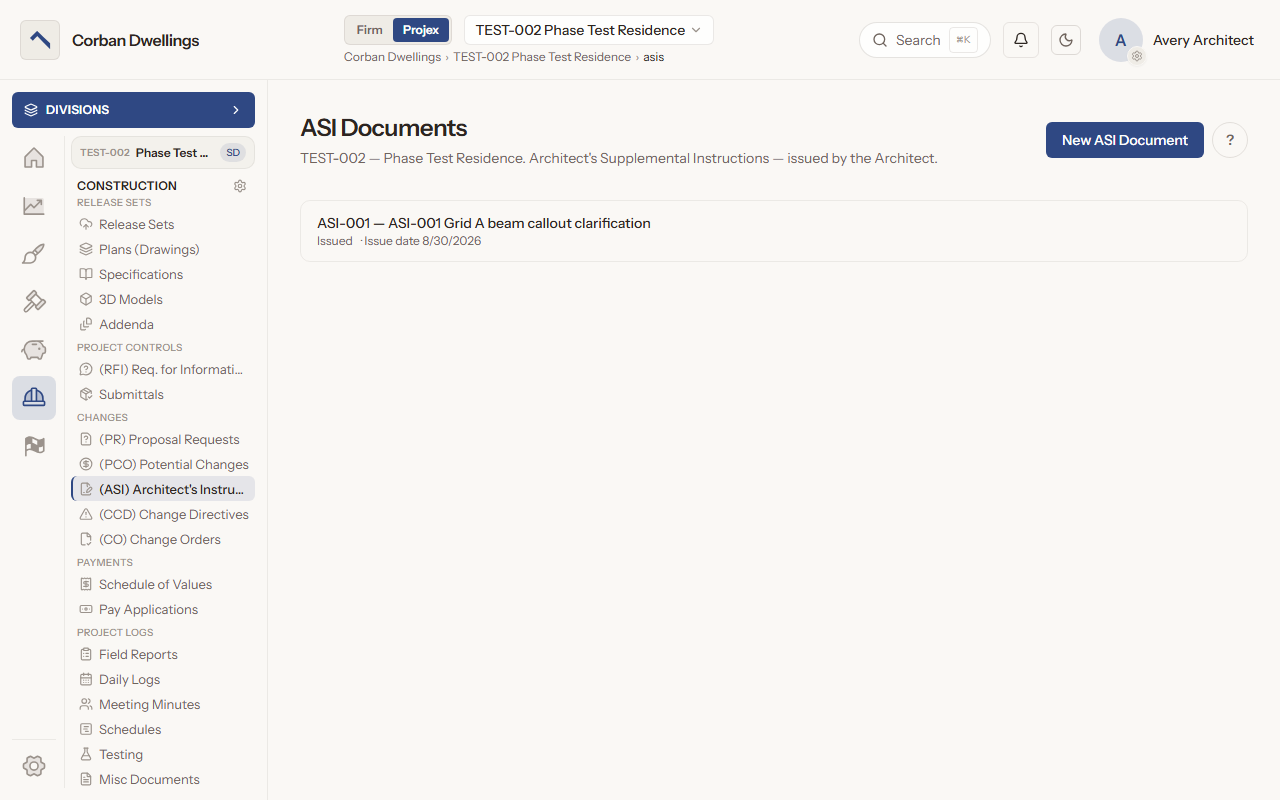The height and width of the screenshot is (800, 1280).
Task: Open (PCO) Potential Changes
Action: click(163, 465)
